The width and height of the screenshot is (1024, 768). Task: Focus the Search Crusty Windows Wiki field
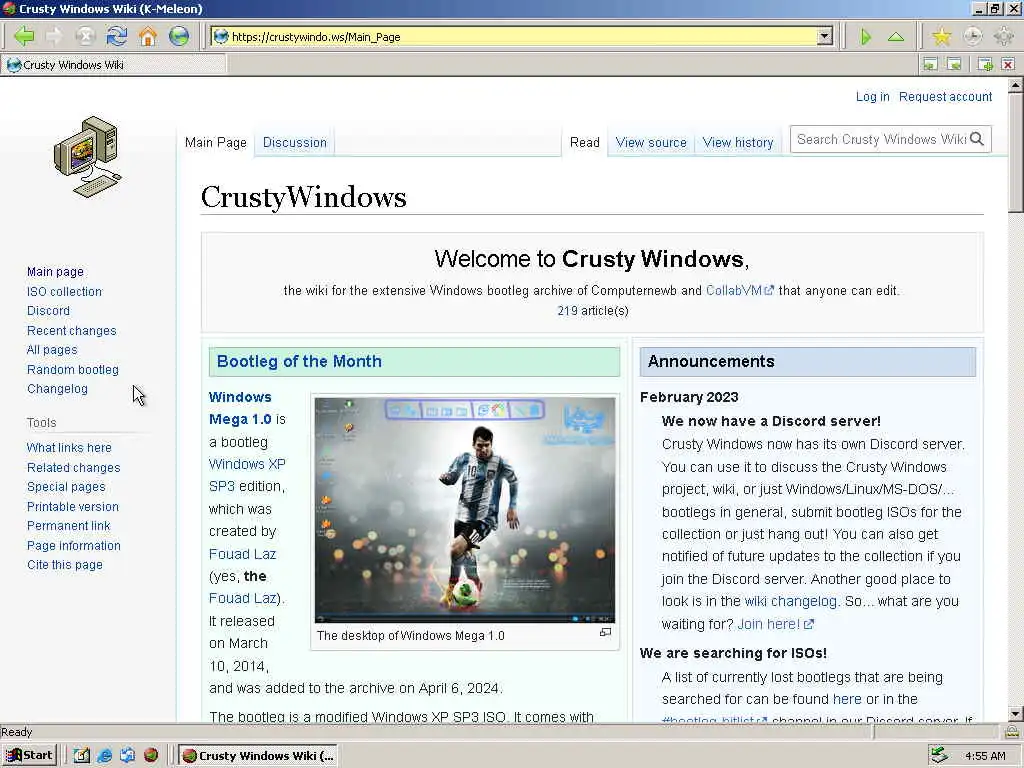click(881, 139)
